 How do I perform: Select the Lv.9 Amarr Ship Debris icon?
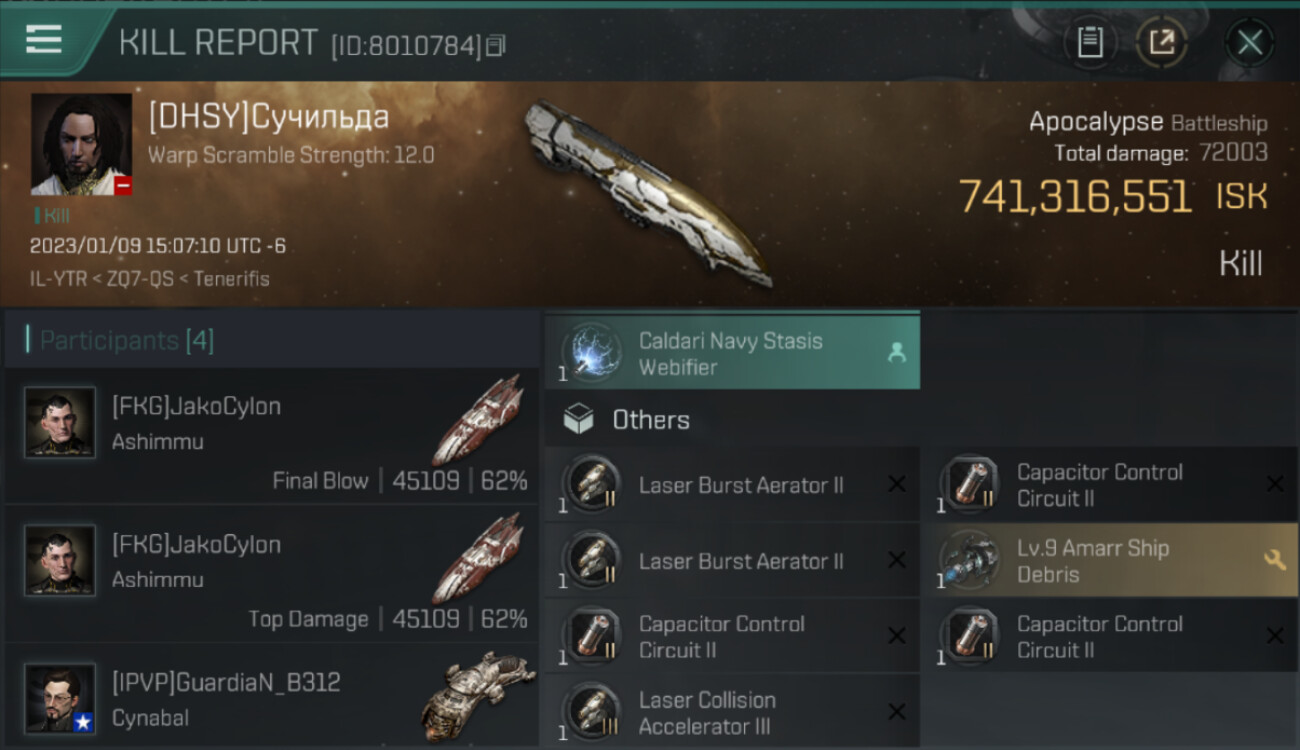(x=969, y=560)
